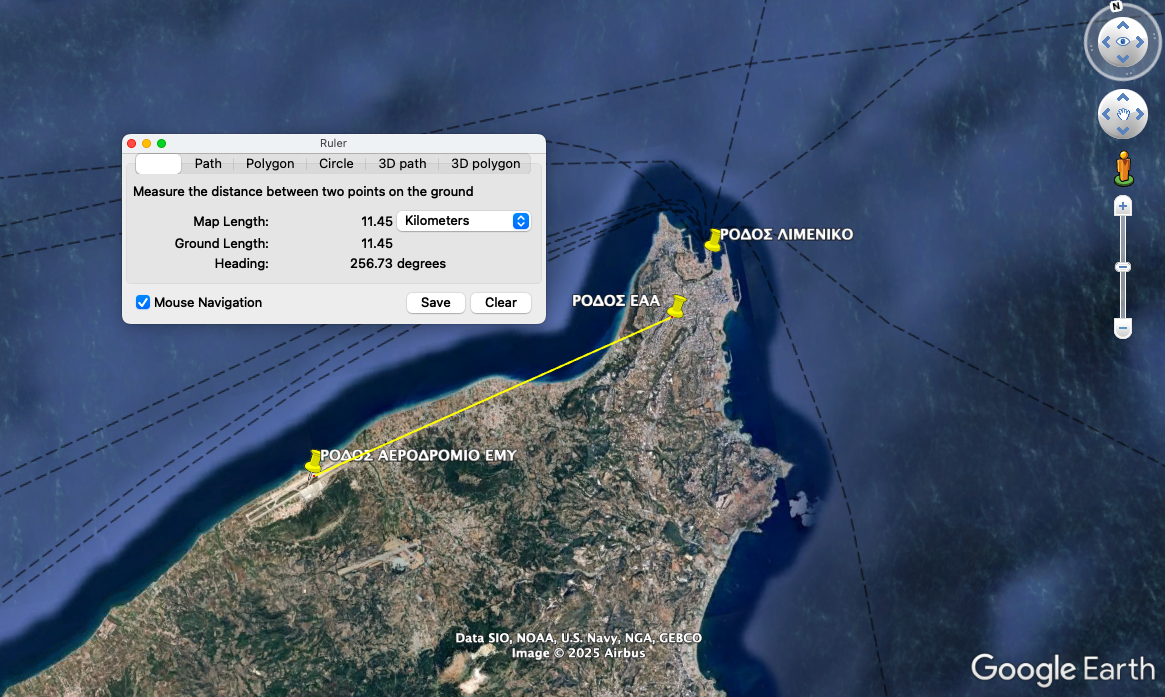This screenshot has width=1165, height=697.
Task: Click the zoom slider handle
Action: (1123, 267)
